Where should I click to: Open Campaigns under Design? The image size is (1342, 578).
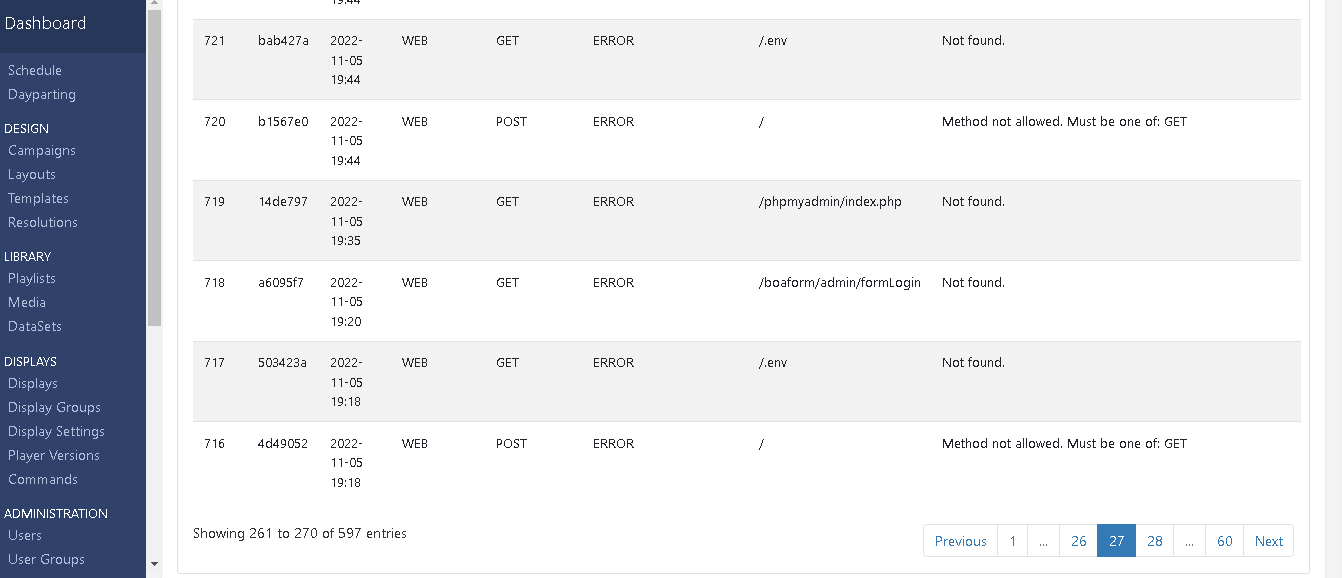tap(42, 150)
